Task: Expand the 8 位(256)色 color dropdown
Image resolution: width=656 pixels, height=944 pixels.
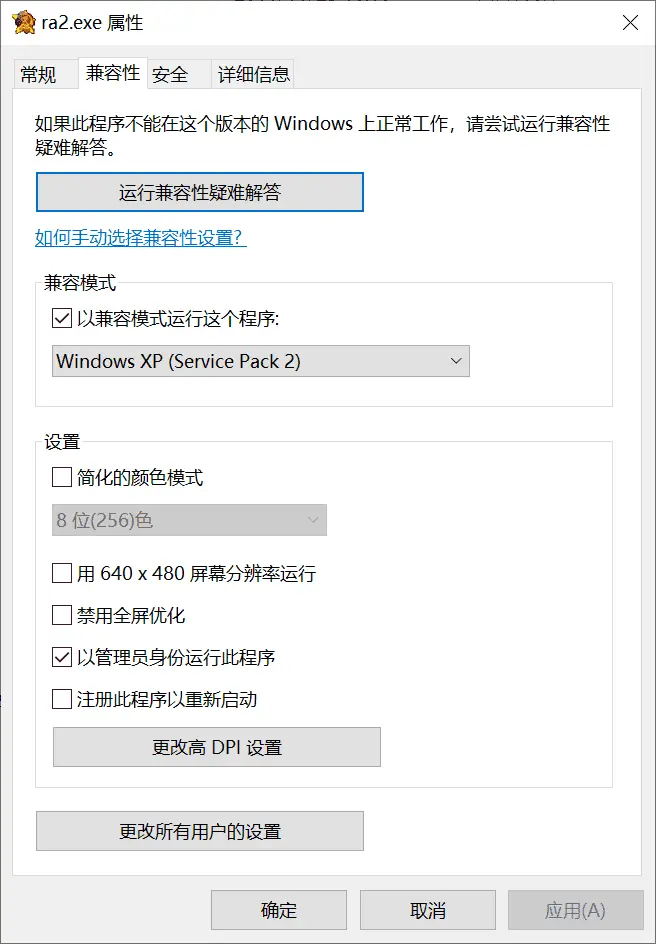Action: click(189, 520)
